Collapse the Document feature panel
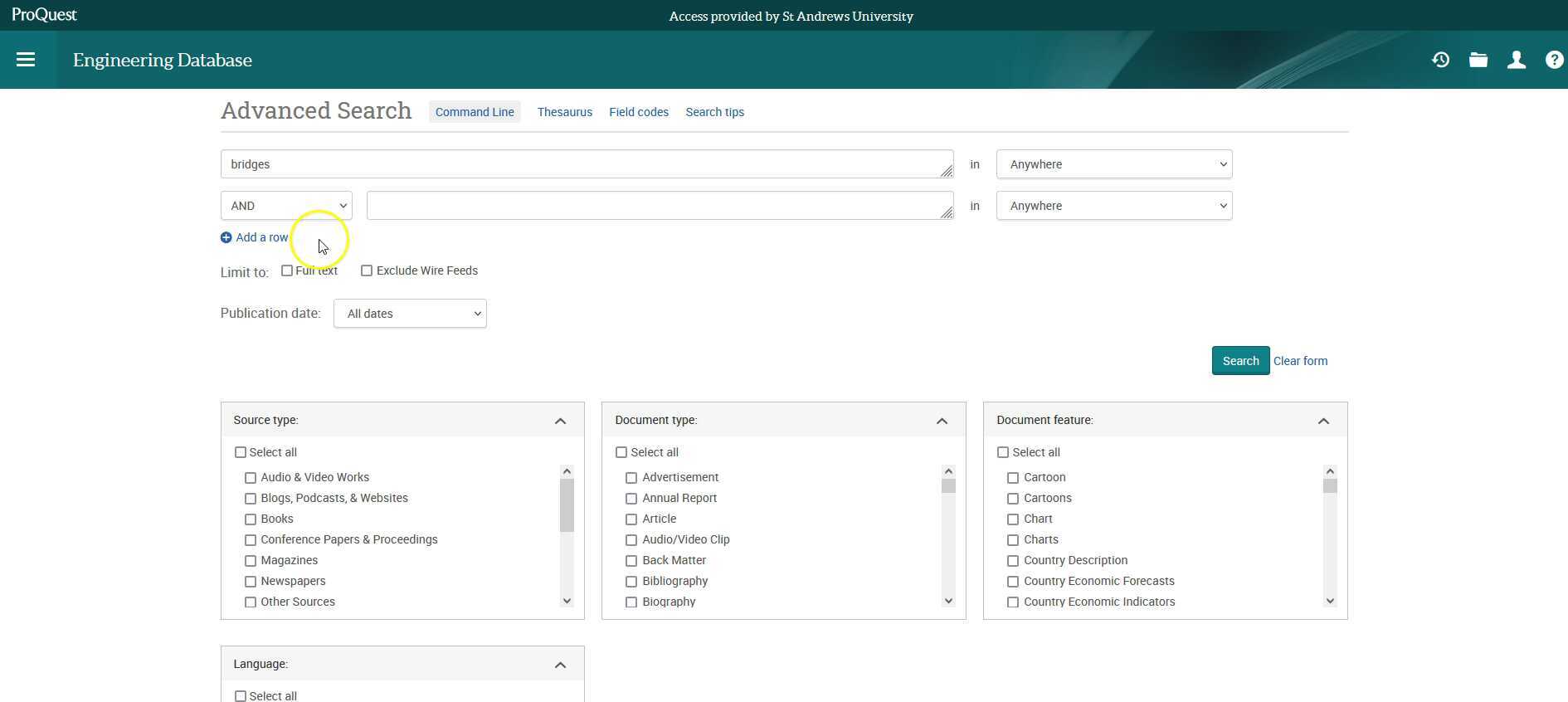The width and height of the screenshot is (1568, 702). coord(1323,421)
